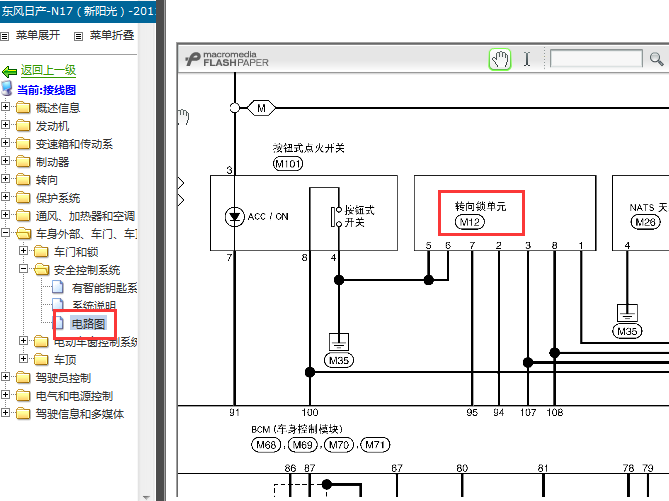Click the 车顶 folder icon
Viewport: 669px width, 501px height.
[41, 359]
